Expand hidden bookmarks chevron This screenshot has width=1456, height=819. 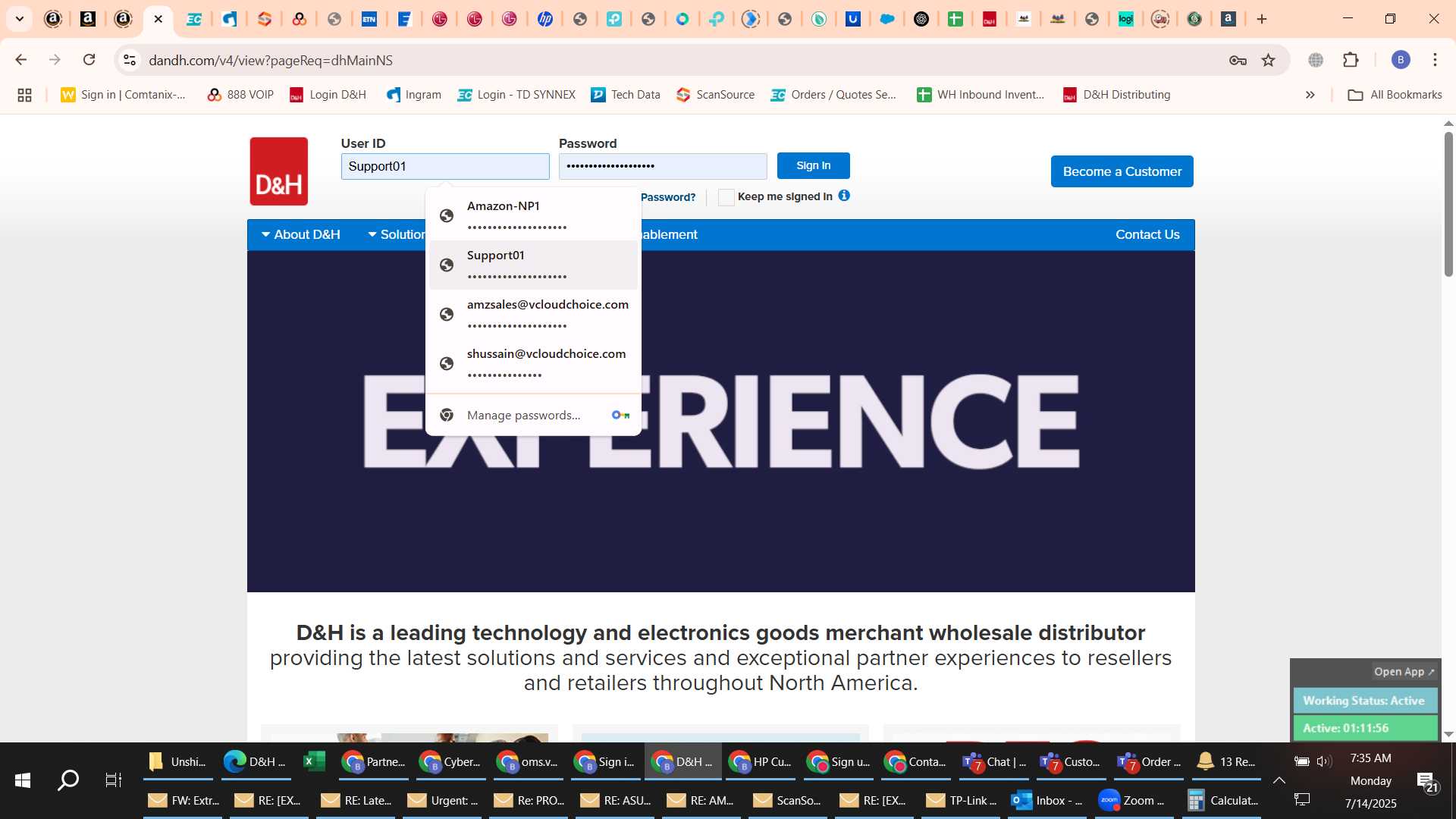coord(1310,95)
